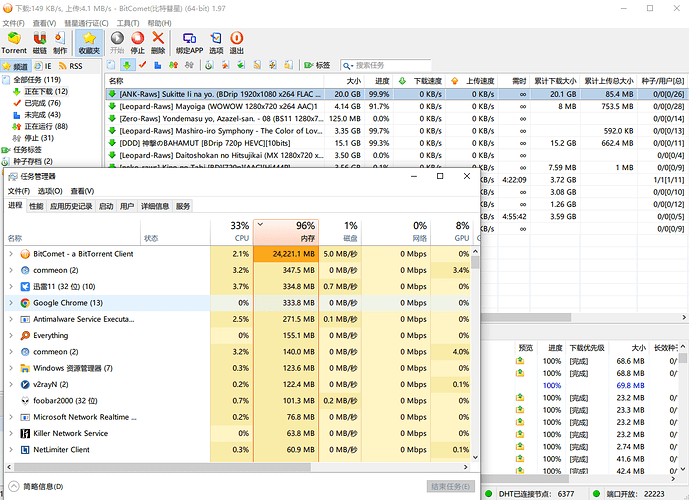Open 帮助(H) menu in BitComet
This screenshot has width=689, height=500.
[159, 23]
